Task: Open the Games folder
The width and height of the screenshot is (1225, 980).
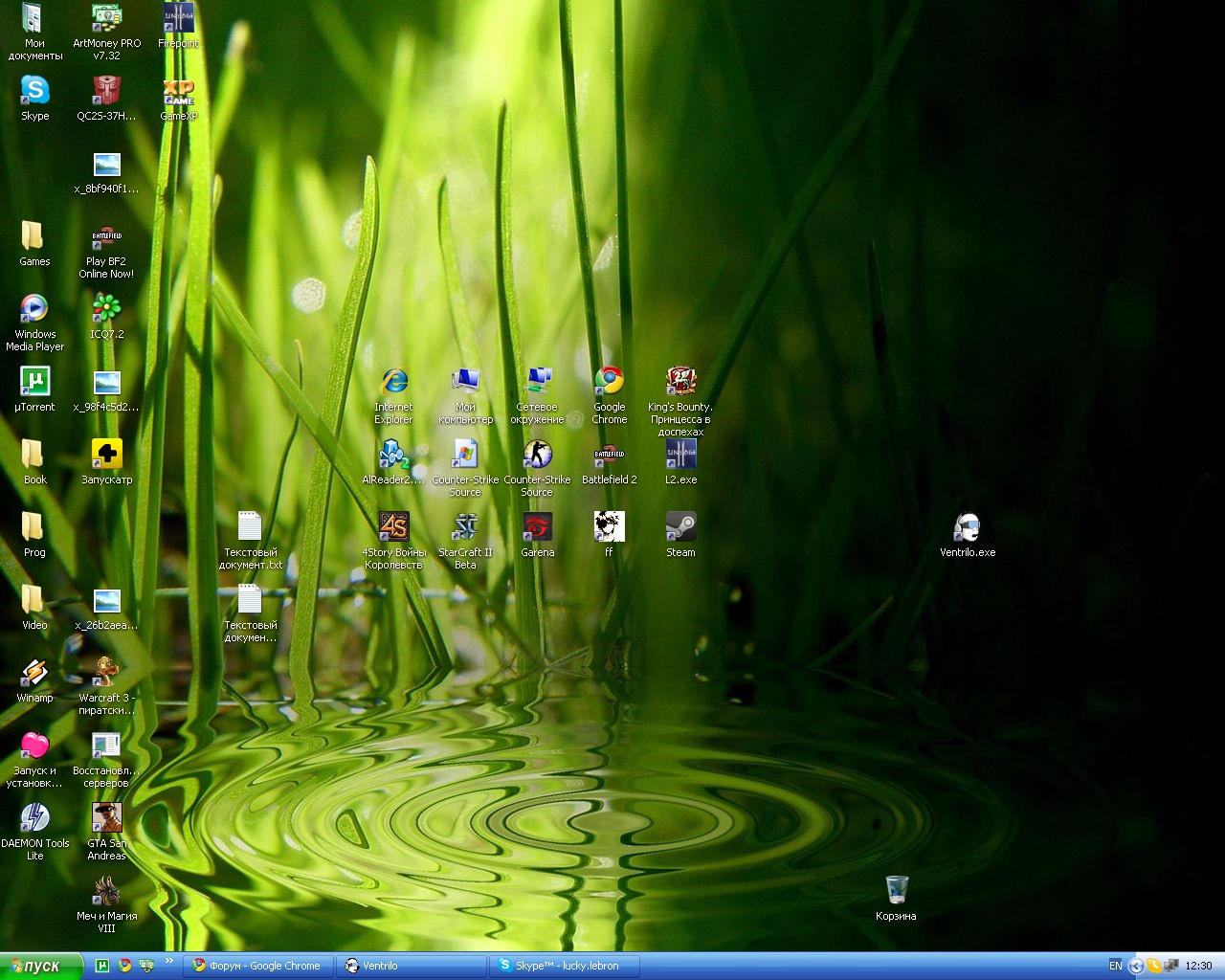Action: coord(34,244)
